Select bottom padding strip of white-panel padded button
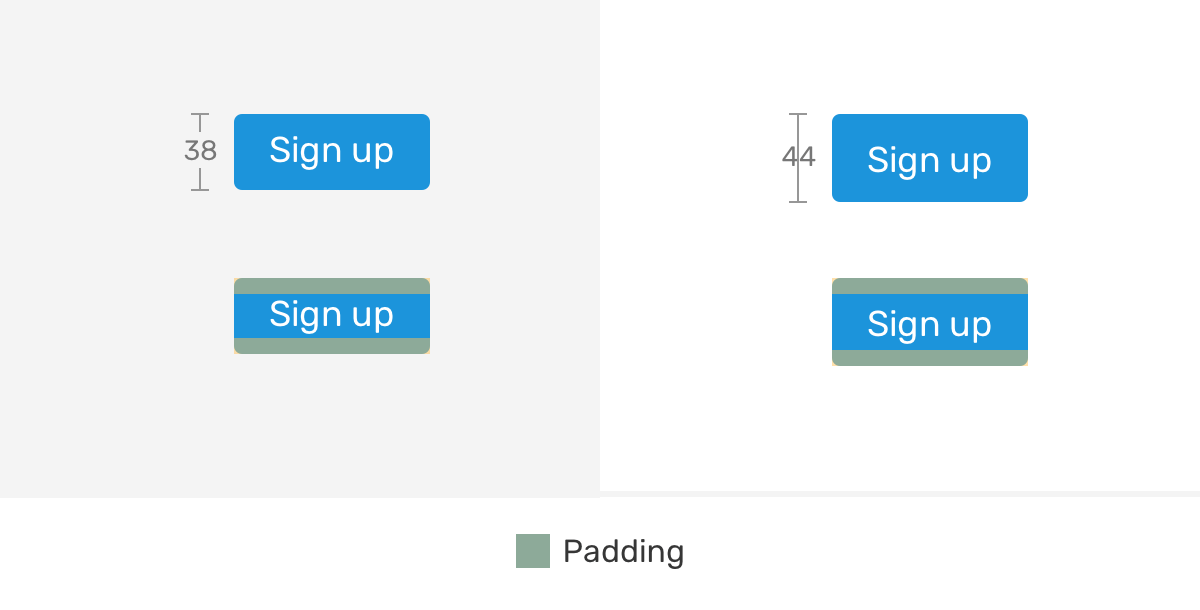Image resolution: width=1200 pixels, height=610 pixels. (x=929, y=358)
